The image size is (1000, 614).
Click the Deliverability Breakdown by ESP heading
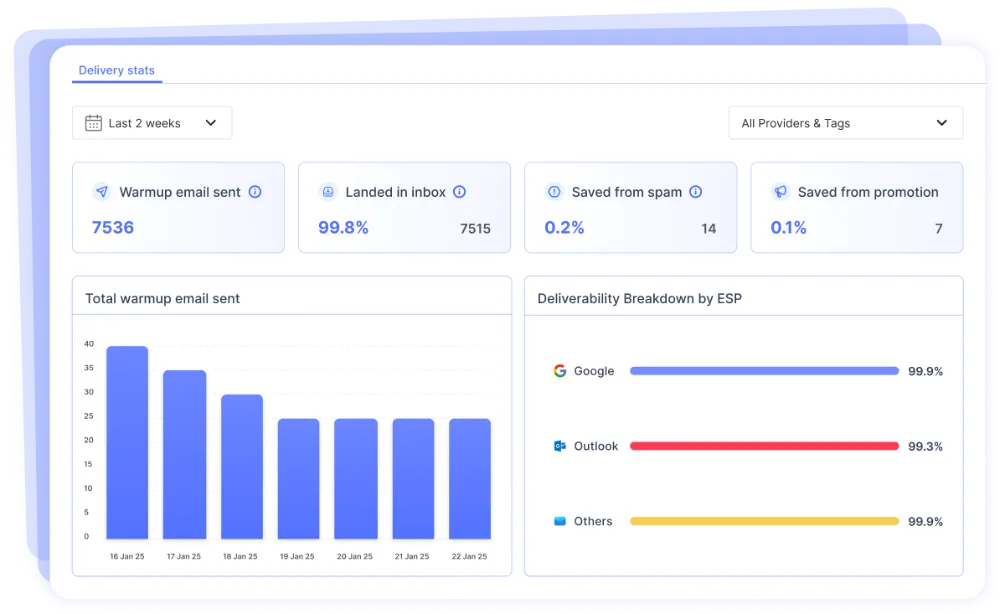click(640, 298)
